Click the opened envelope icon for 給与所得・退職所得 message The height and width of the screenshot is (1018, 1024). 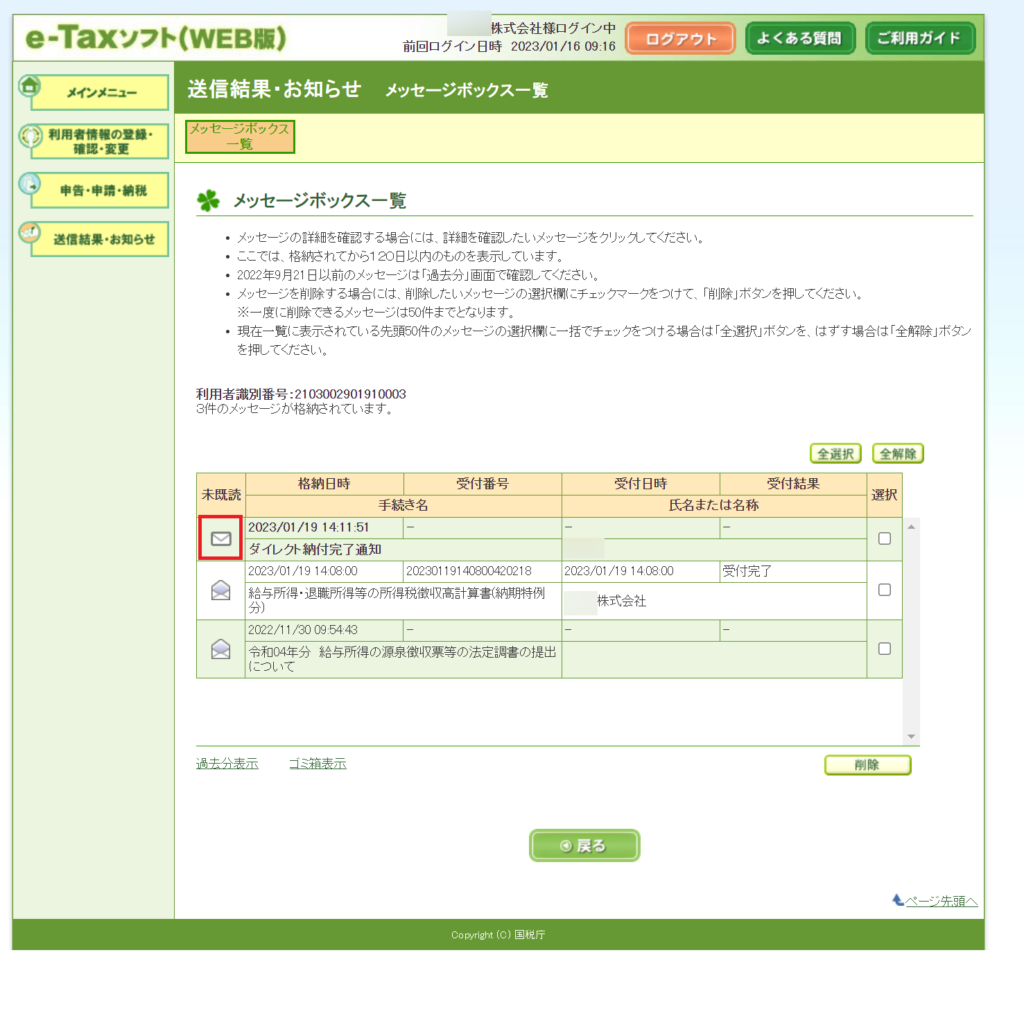click(221, 591)
